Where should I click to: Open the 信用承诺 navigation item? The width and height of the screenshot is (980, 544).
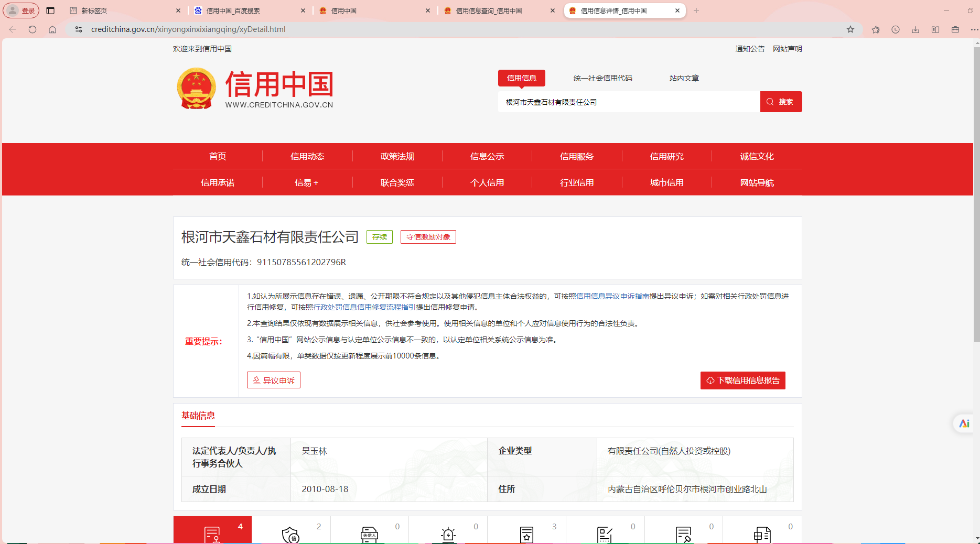(218, 183)
